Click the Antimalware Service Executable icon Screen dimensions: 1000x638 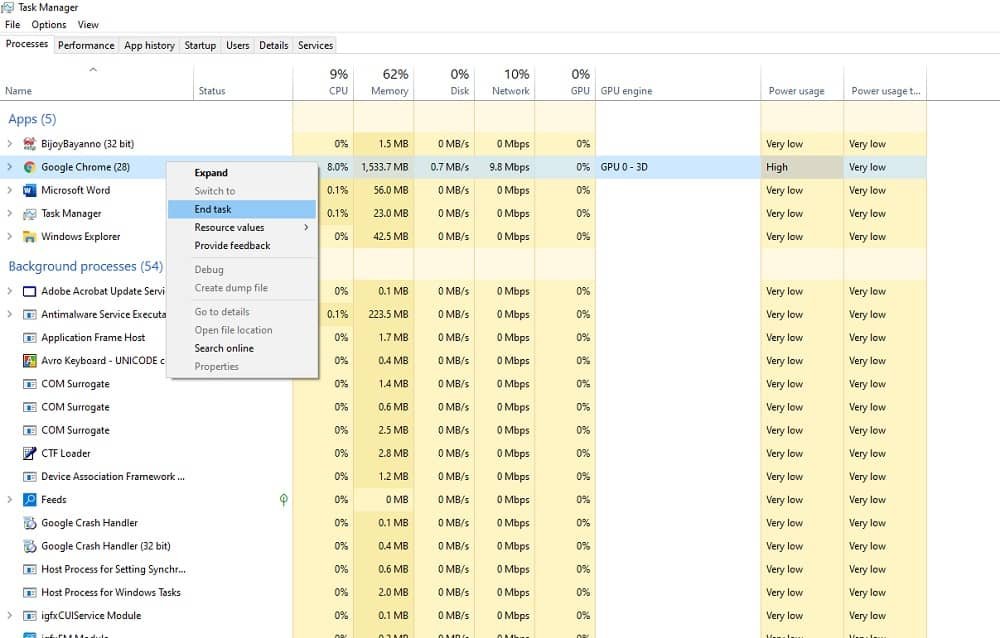pos(29,315)
